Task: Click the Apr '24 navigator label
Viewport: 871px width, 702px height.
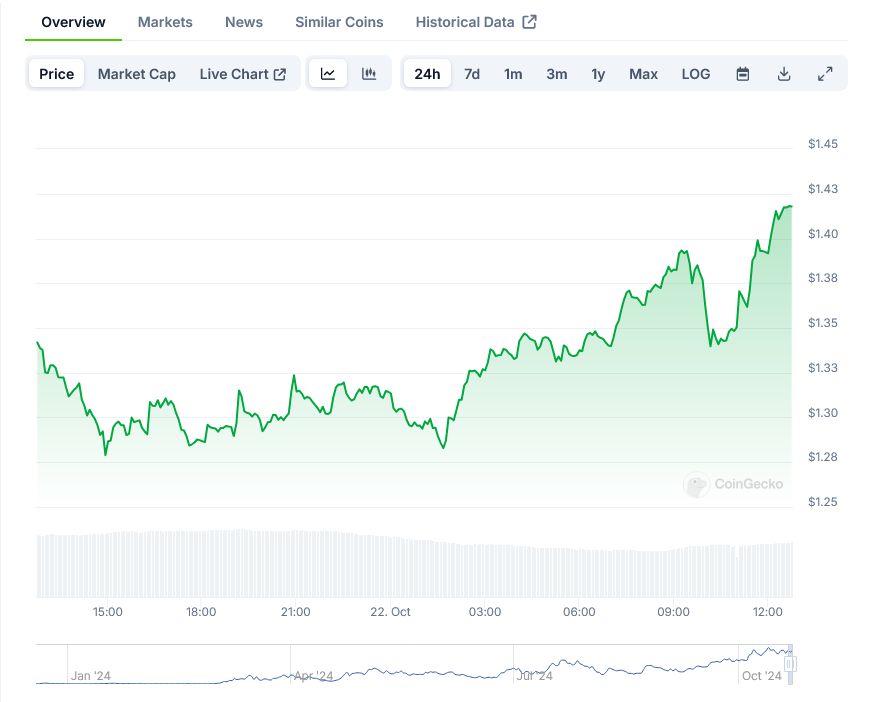Action: 313,676
